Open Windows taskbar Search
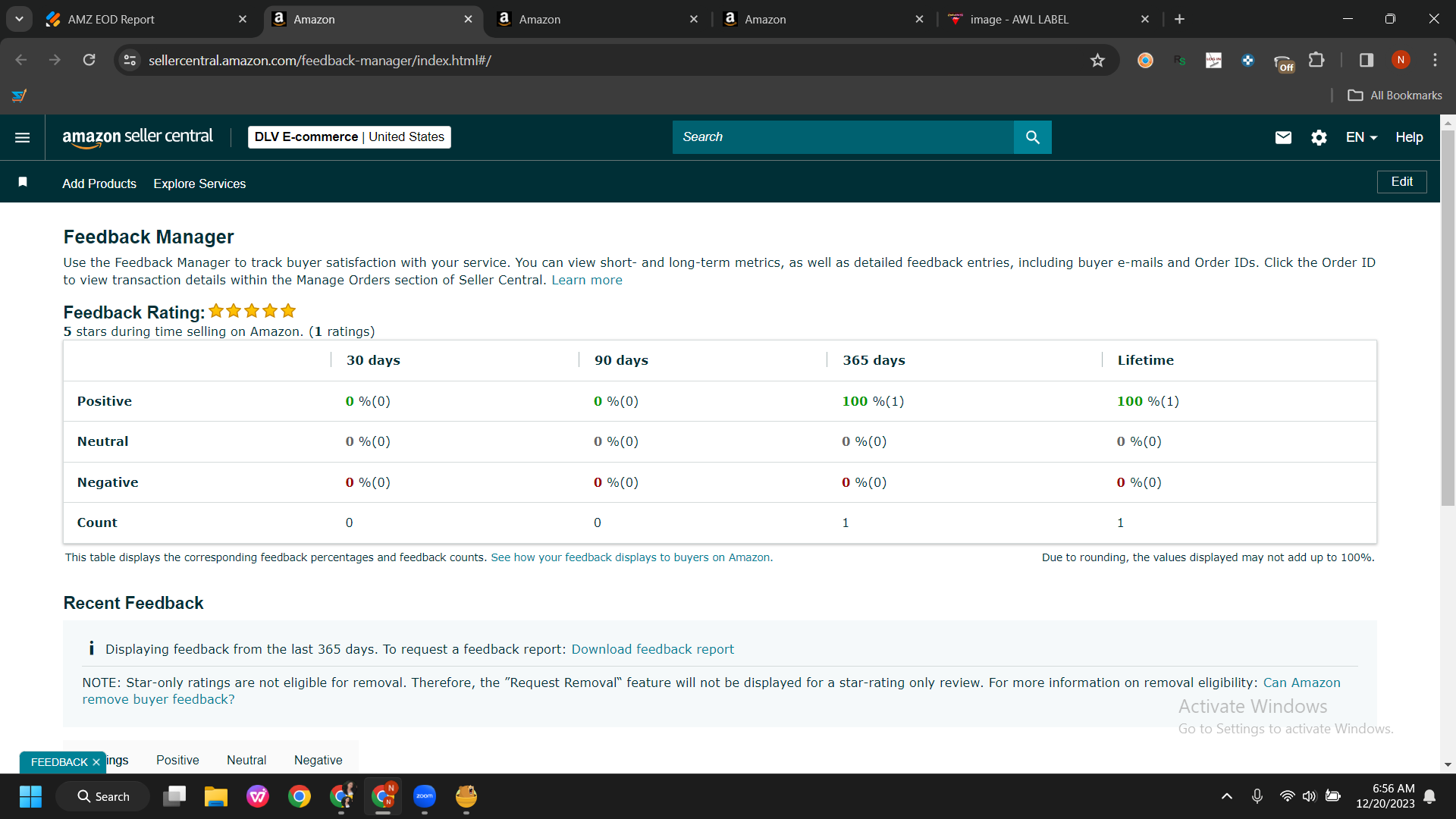 (103, 796)
